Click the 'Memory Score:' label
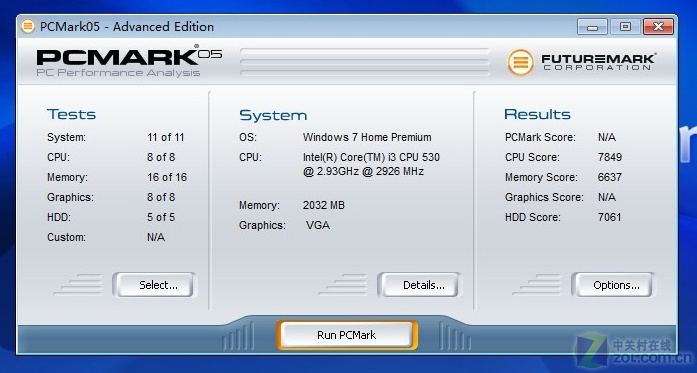697x373 pixels. click(x=541, y=177)
